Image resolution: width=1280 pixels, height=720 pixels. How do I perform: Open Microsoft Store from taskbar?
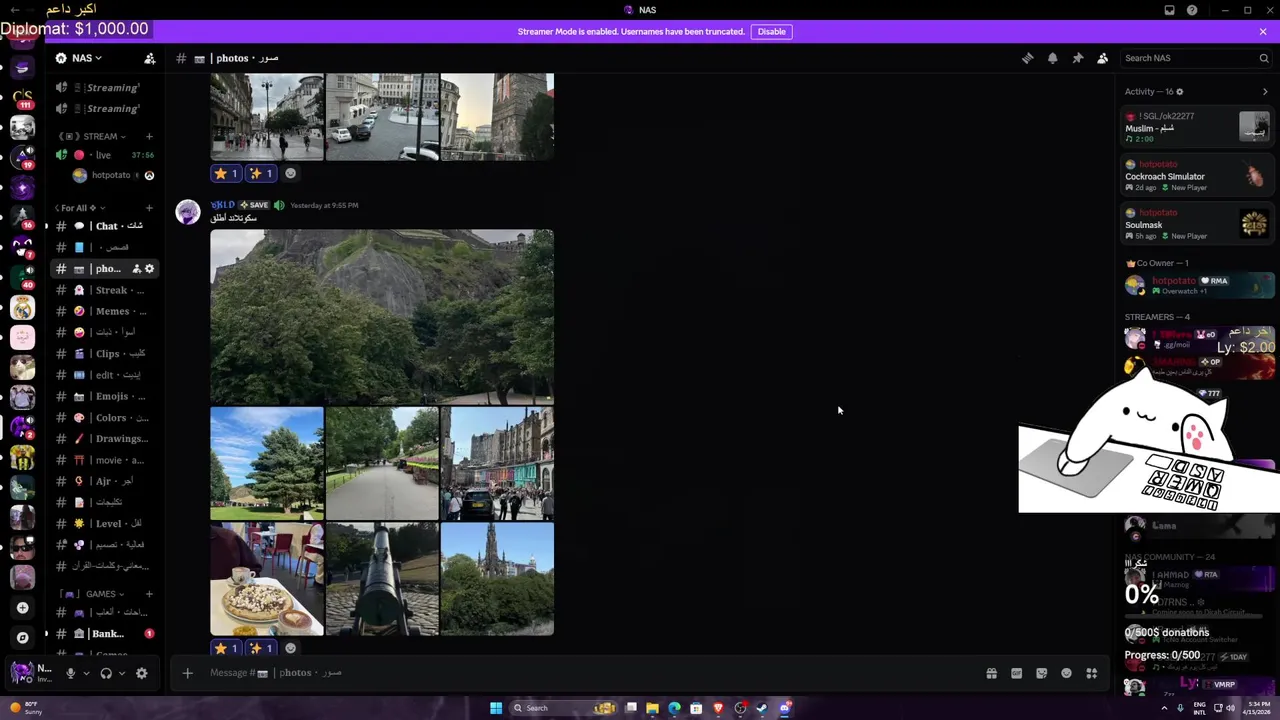[696, 708]
